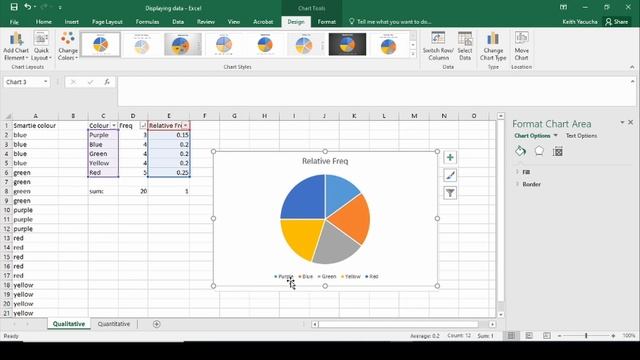
Task: Click the Relative Freq chart title
Action: coord(325,161)
